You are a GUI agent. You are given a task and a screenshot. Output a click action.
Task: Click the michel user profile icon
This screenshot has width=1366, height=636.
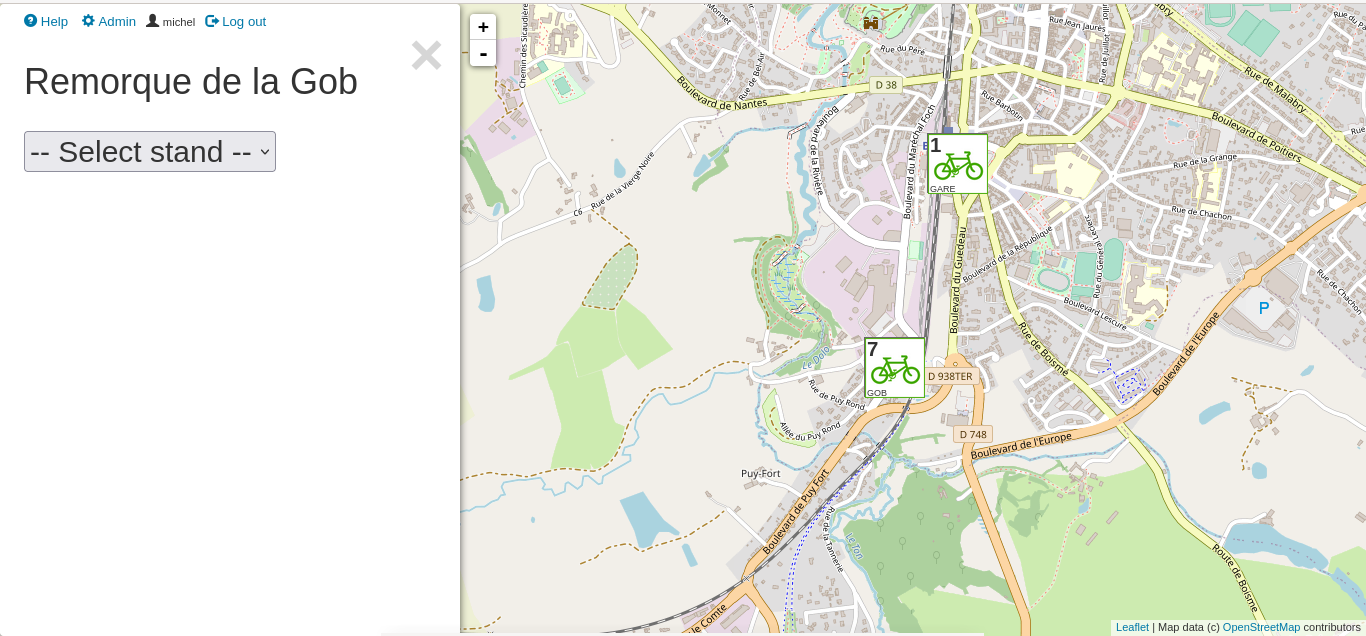152,21
